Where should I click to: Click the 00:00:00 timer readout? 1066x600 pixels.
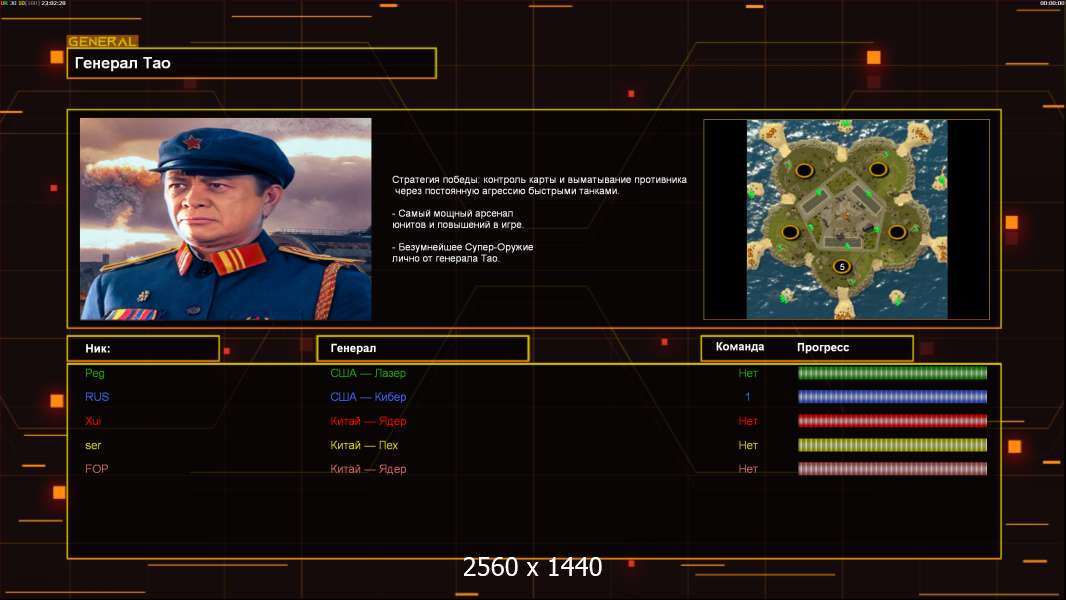click(x=1051, y=3)
